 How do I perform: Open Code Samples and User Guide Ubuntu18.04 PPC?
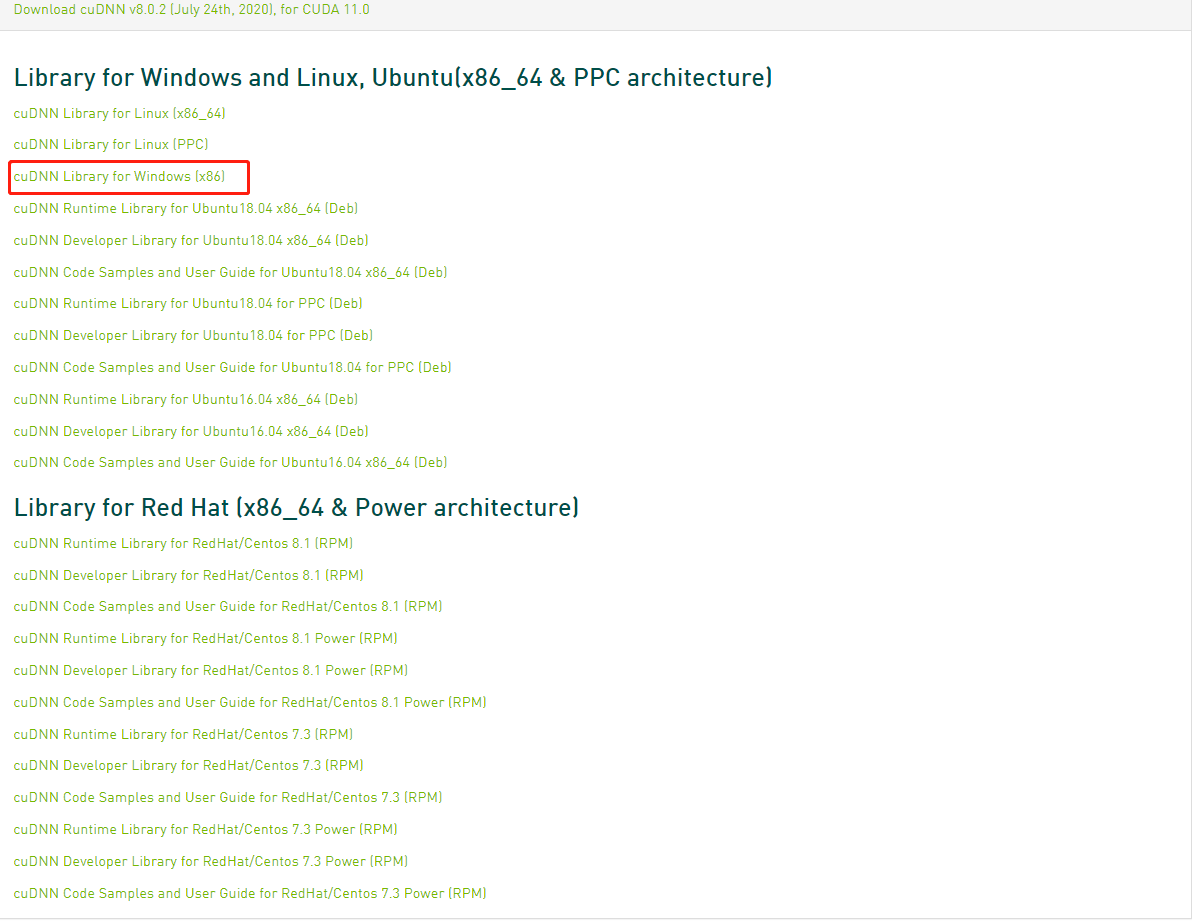tap(233, 367)
